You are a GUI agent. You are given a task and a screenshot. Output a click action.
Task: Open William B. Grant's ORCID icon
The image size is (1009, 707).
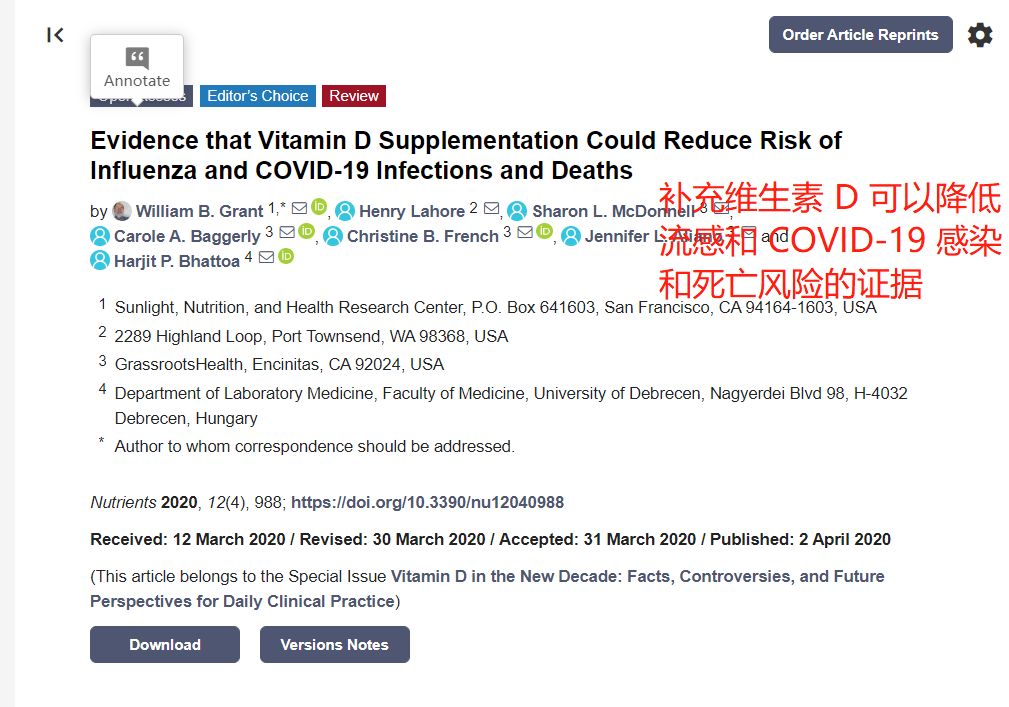(319, 208)
